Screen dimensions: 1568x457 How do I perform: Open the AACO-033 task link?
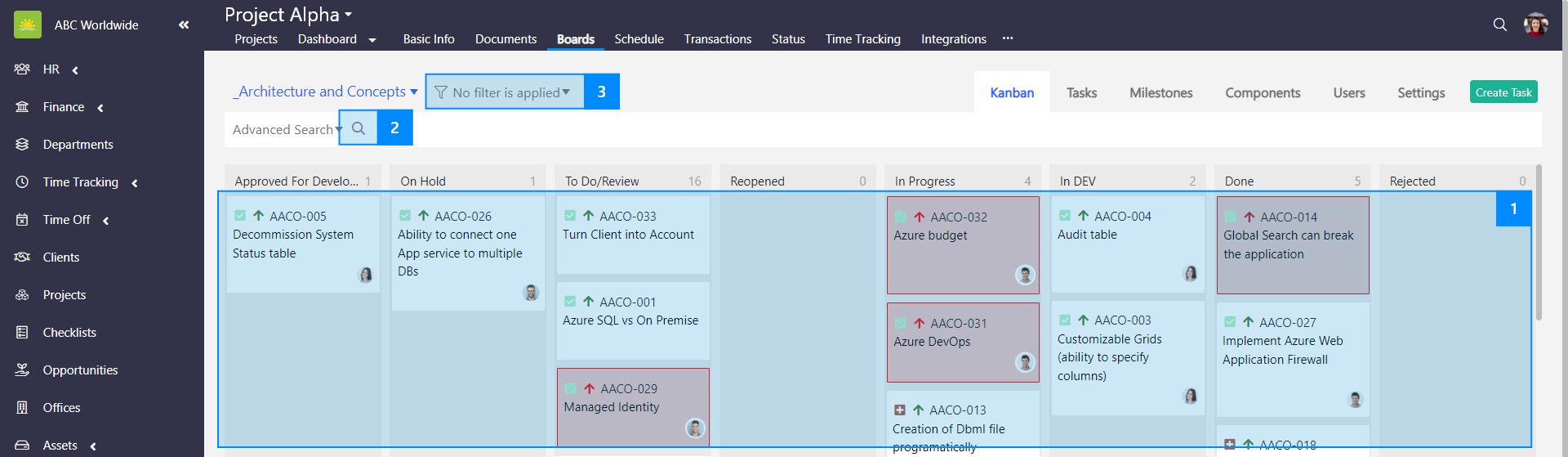pyautogui.click(x=627, y=217)
